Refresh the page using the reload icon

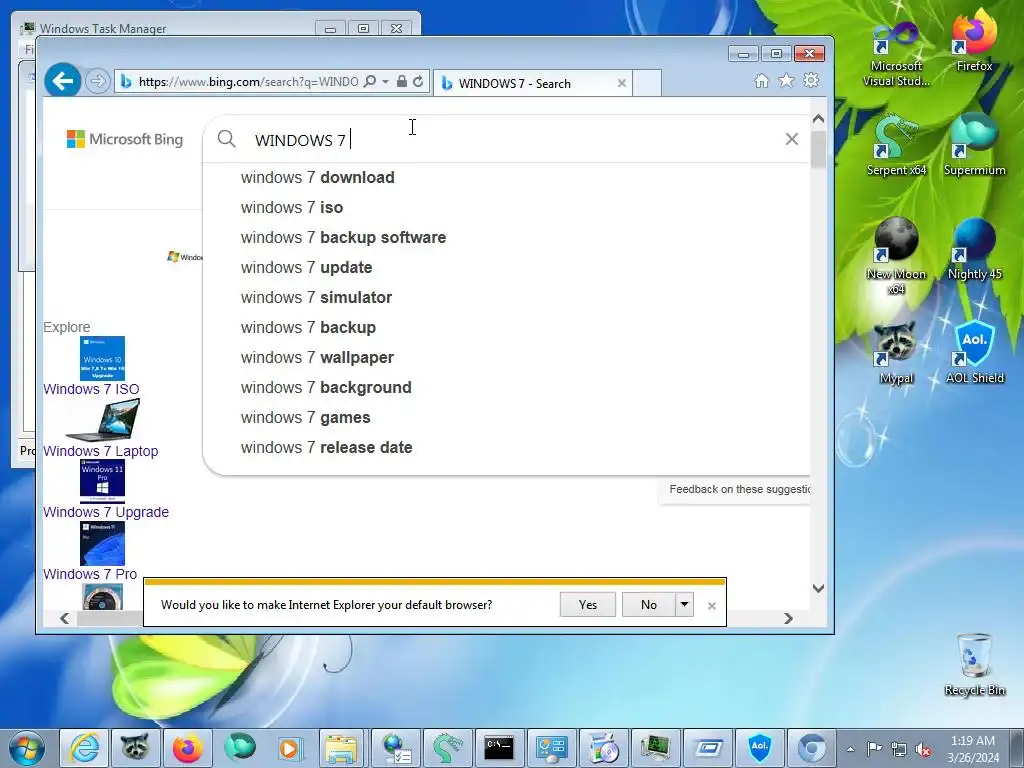[x=418, y=82]
